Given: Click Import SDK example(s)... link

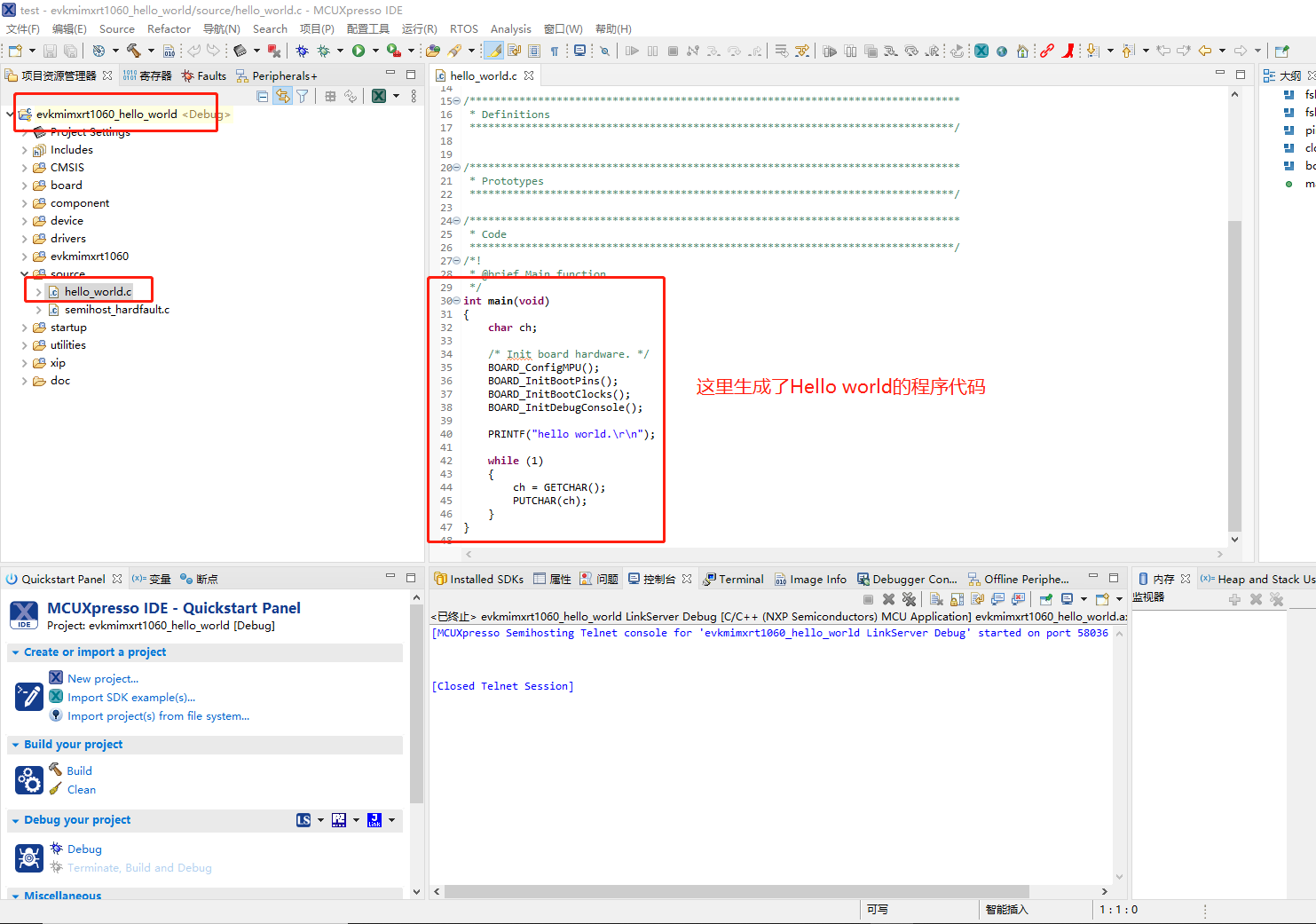Looking at the screenshot, I should pyautogui.click(x=131, y=698).
